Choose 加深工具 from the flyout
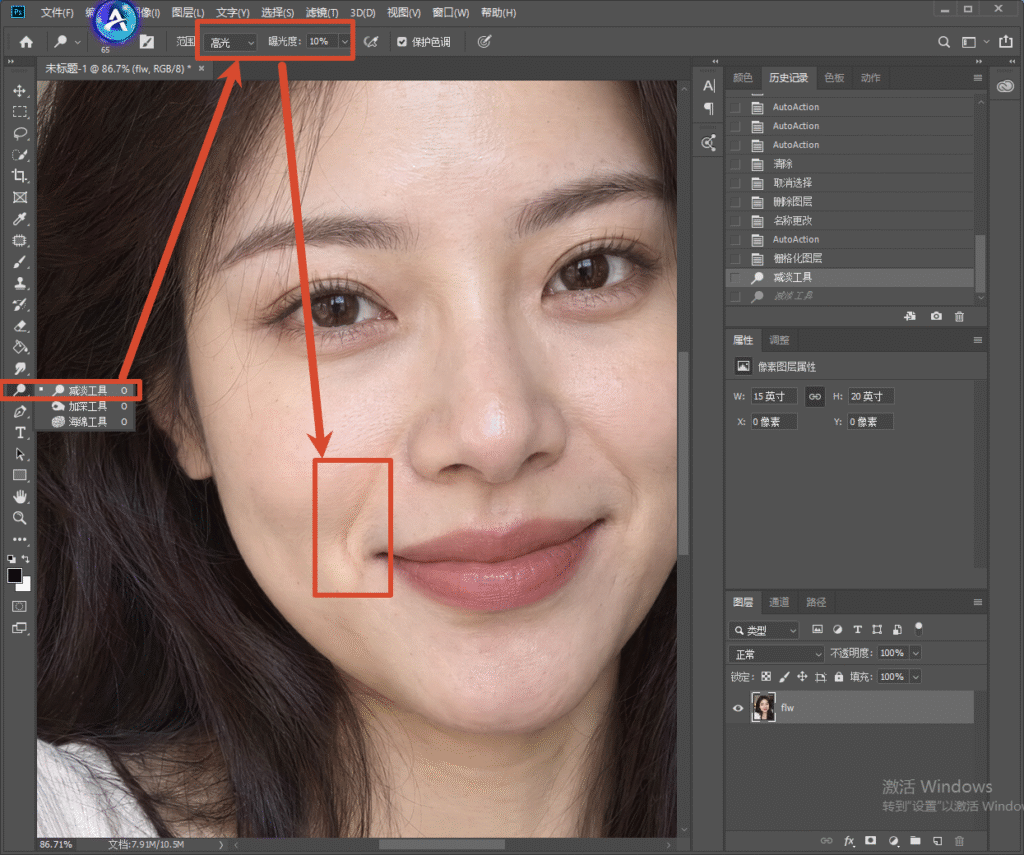Screen dimensions: 1024x855 click(x=86, y=406)
